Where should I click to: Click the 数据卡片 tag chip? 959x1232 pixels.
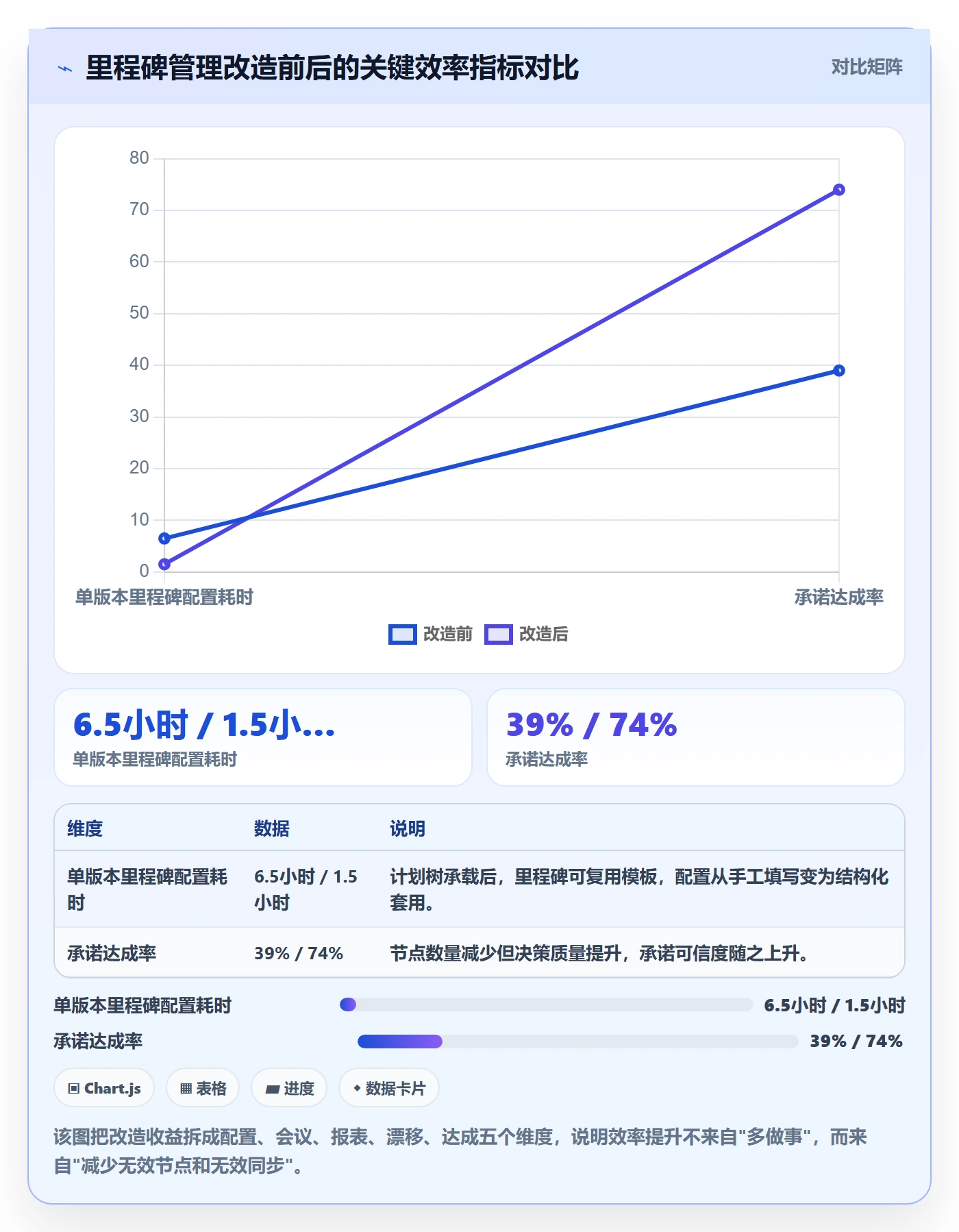(389, 1088)
